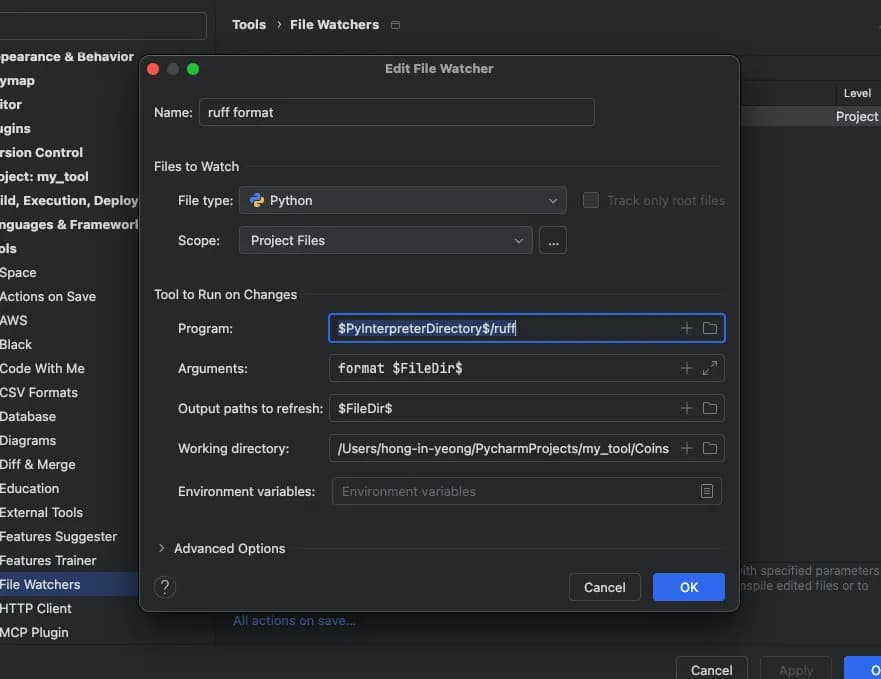Insert macro plus in Output paths field
881x679 pixels.
pyautogui.click(x=687, y=408)
